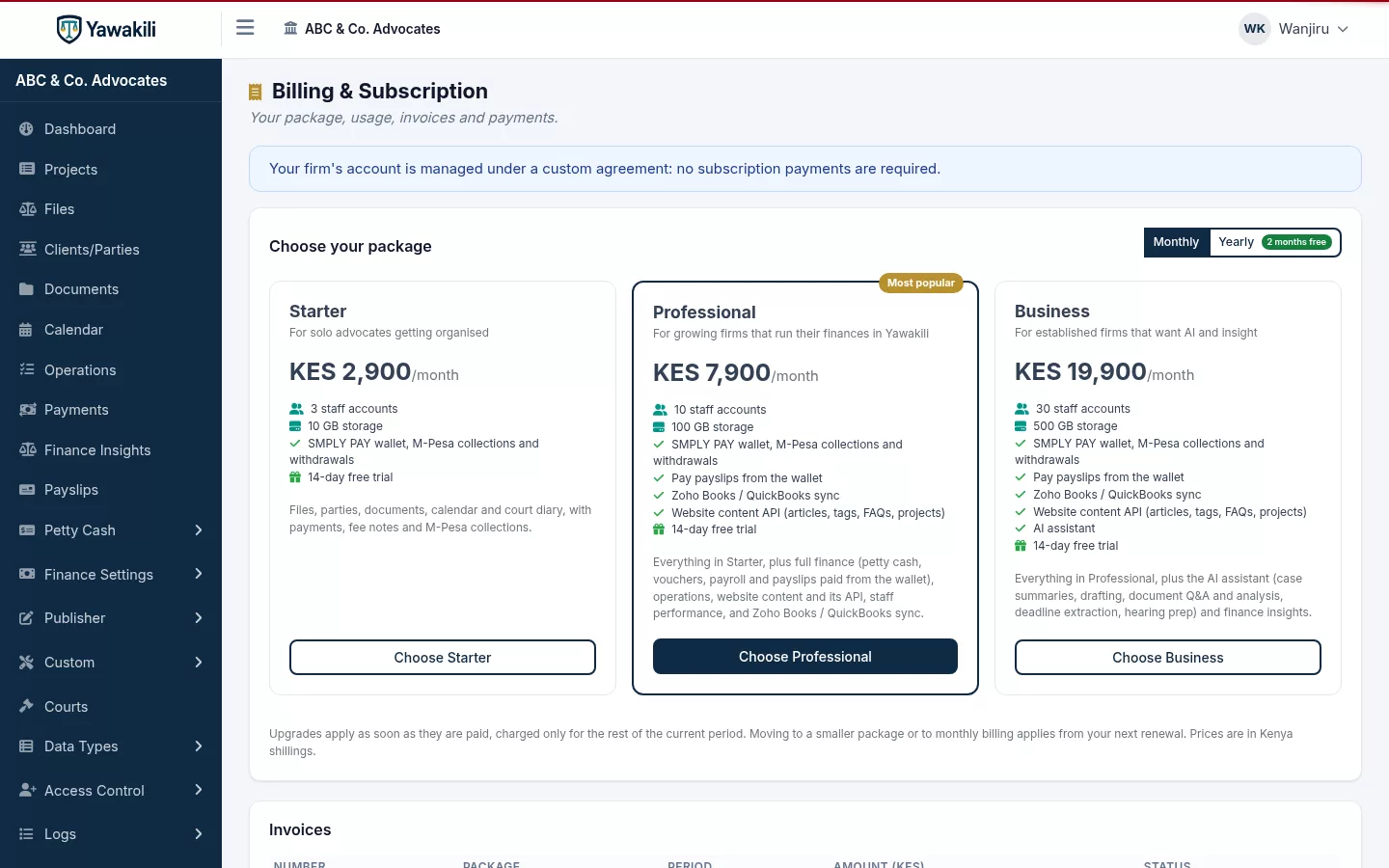Expand the Data Types submenu chevron
The width and height of the screenshot is (1389, 868).
pyautogui.click(x=199, y=746)
